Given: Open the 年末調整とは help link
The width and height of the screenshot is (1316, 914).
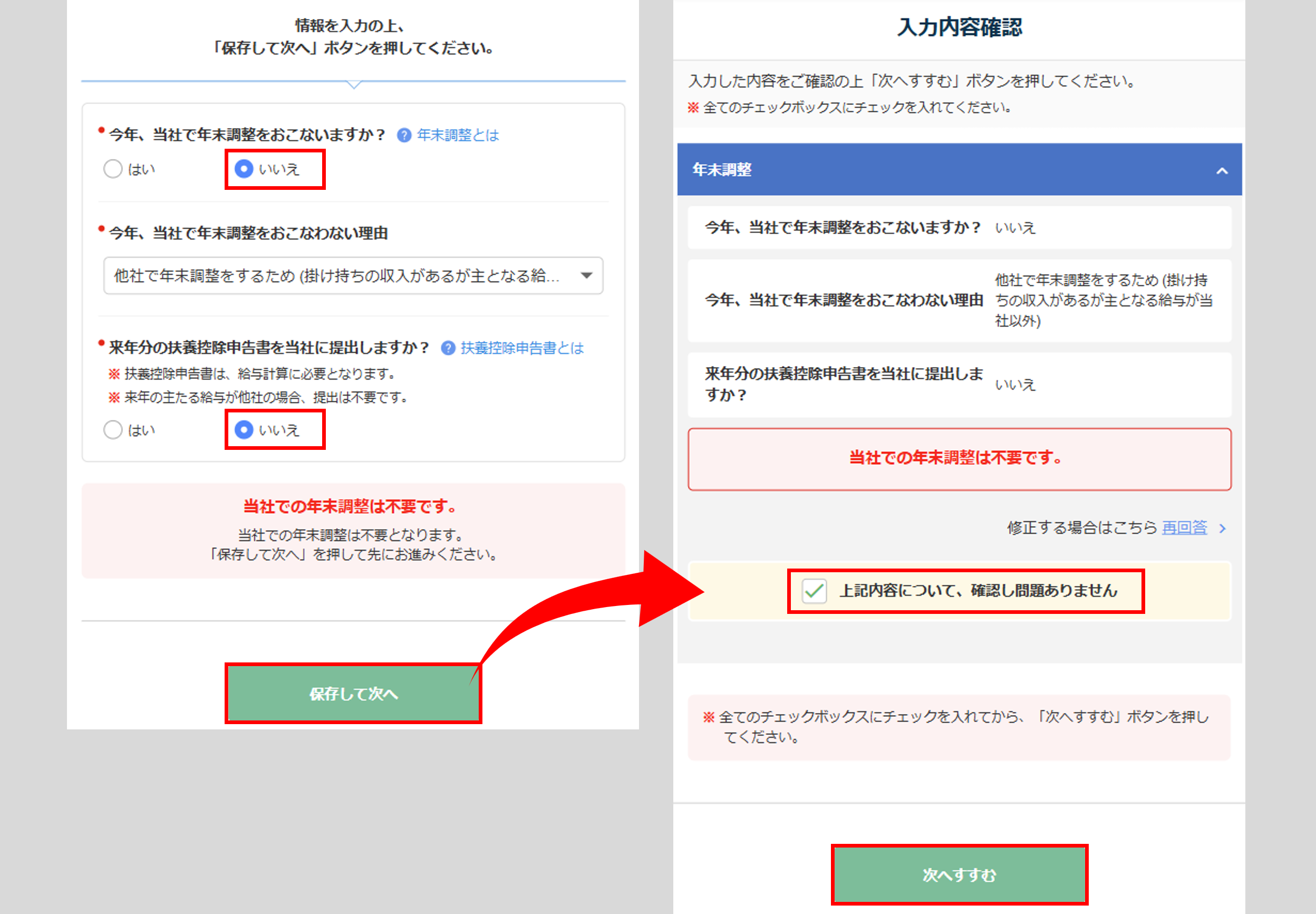Looking at the screenshot, I should coord(458,135).
